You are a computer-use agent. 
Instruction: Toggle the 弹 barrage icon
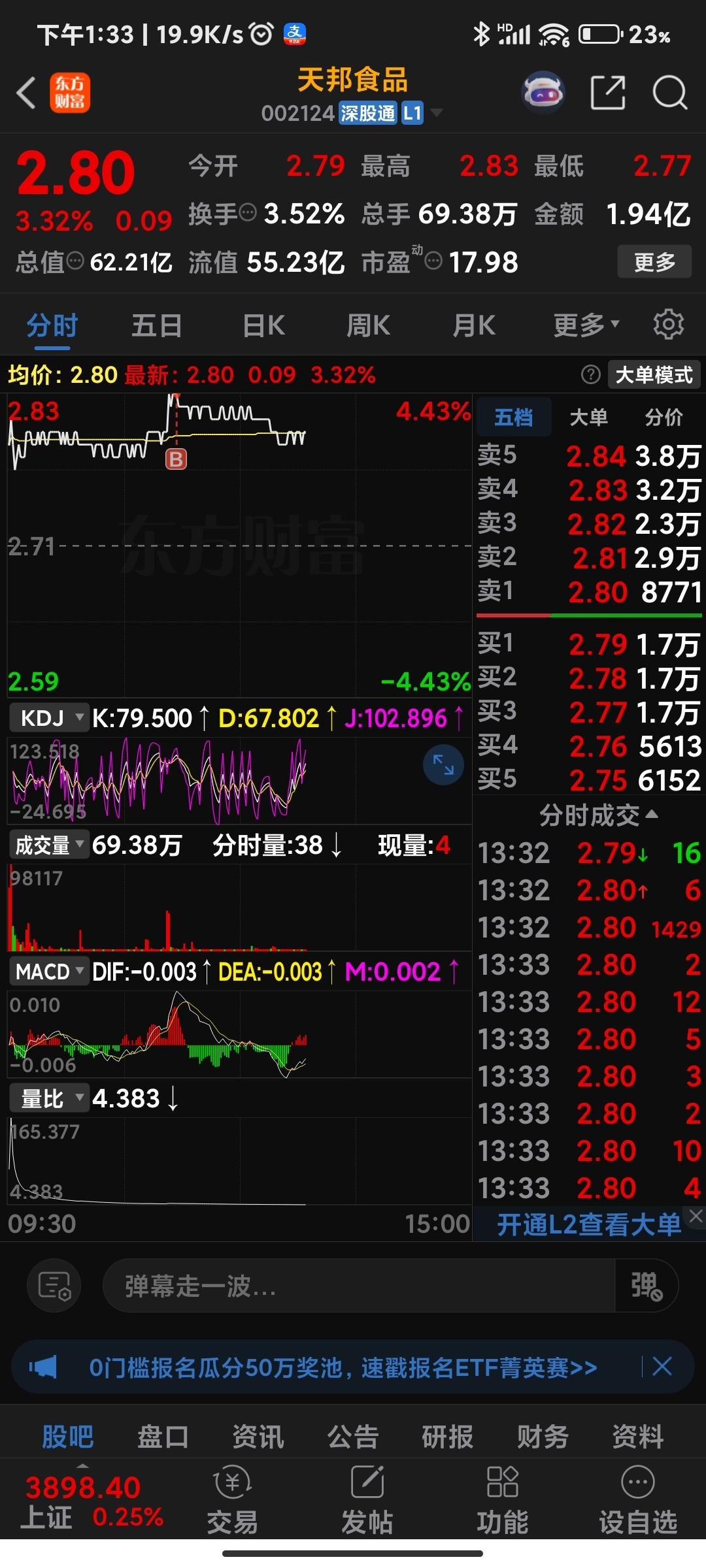coord(646,1286)
